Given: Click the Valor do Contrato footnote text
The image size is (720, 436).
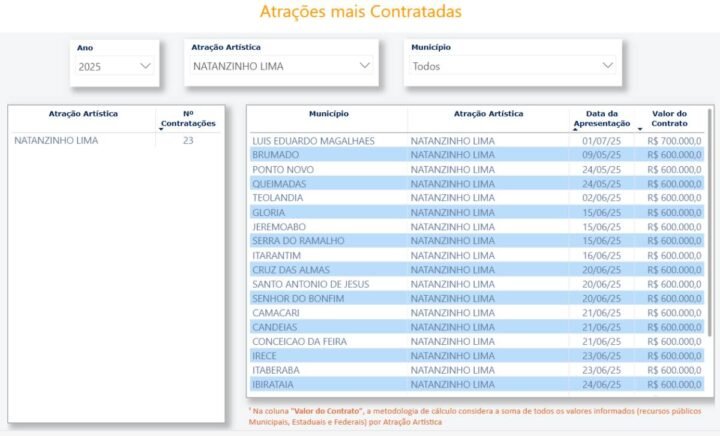Looking at the screenshot, I should [475, 416].
